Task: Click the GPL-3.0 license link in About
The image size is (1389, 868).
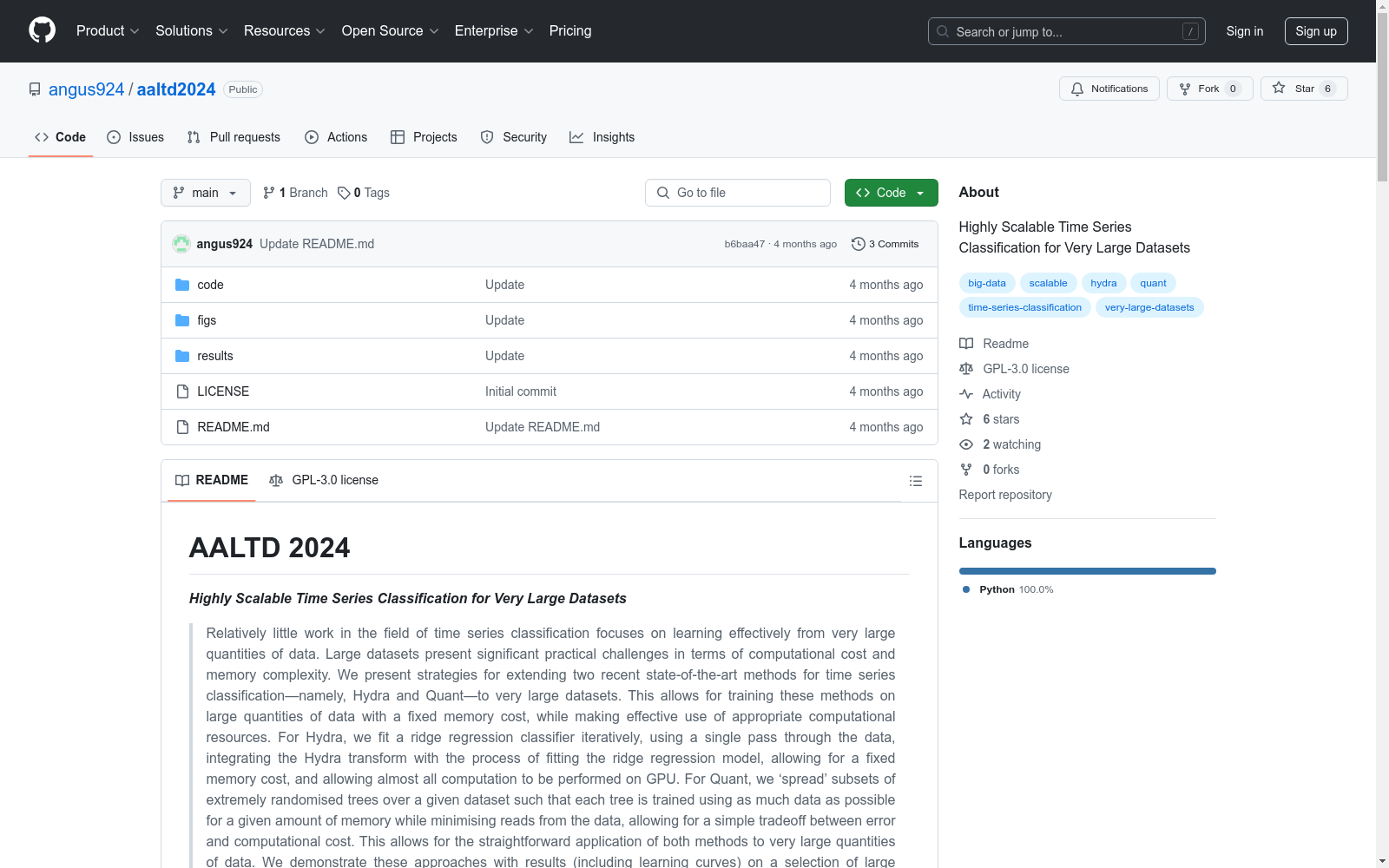Action: click(1014, 369)
